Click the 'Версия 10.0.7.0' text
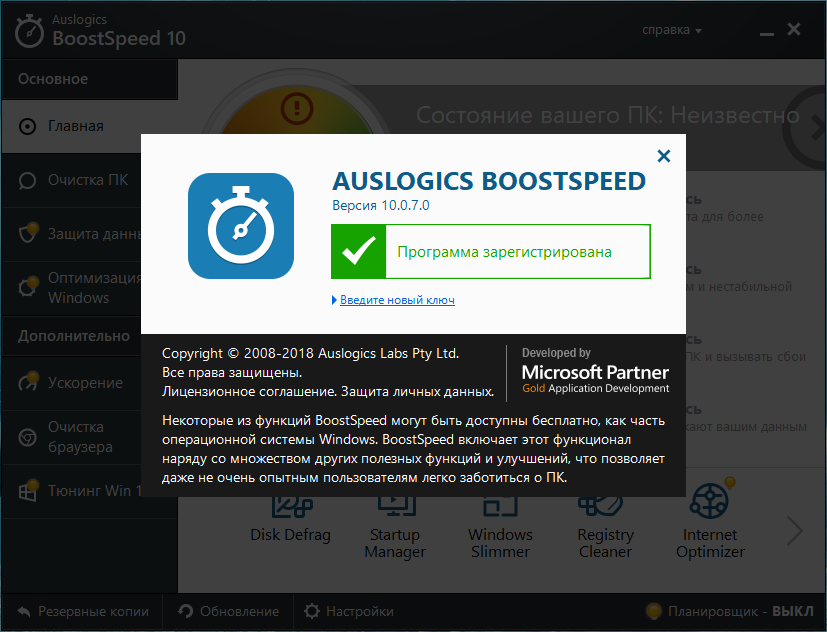The height and width of the screenshot is (632, 827). (381, 205)
